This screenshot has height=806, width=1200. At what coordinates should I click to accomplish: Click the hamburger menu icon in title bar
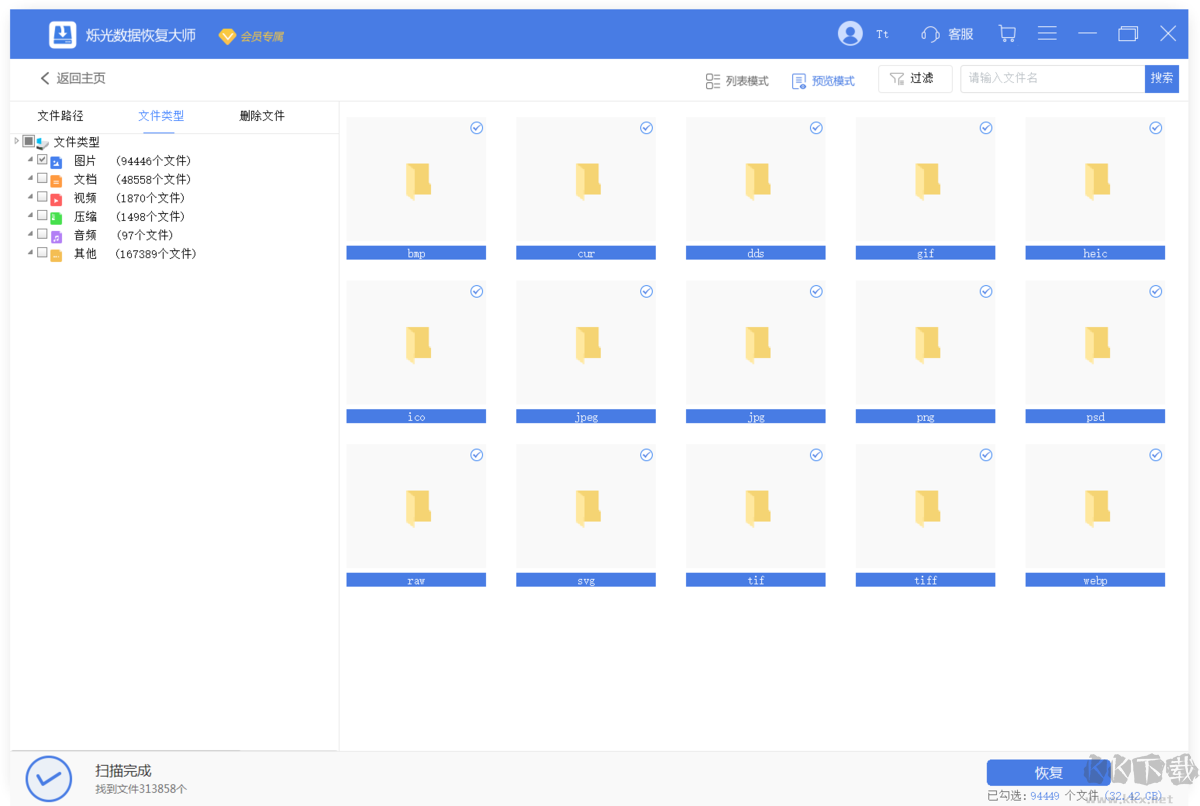click(x=1047, y=33)
